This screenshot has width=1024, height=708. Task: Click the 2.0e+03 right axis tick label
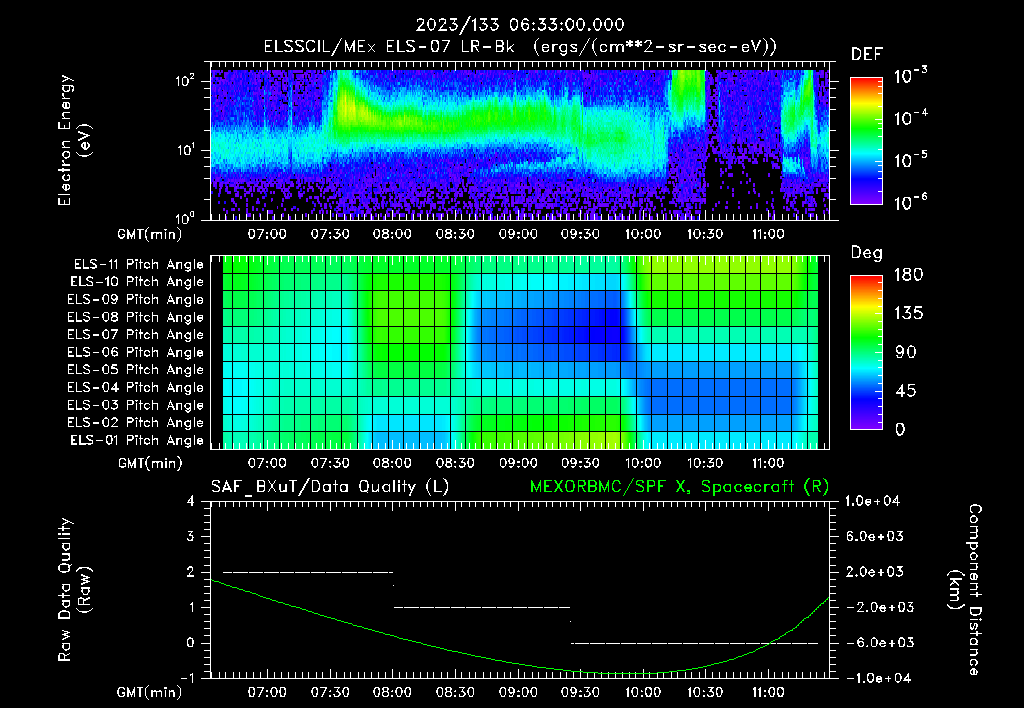(875, 572)
